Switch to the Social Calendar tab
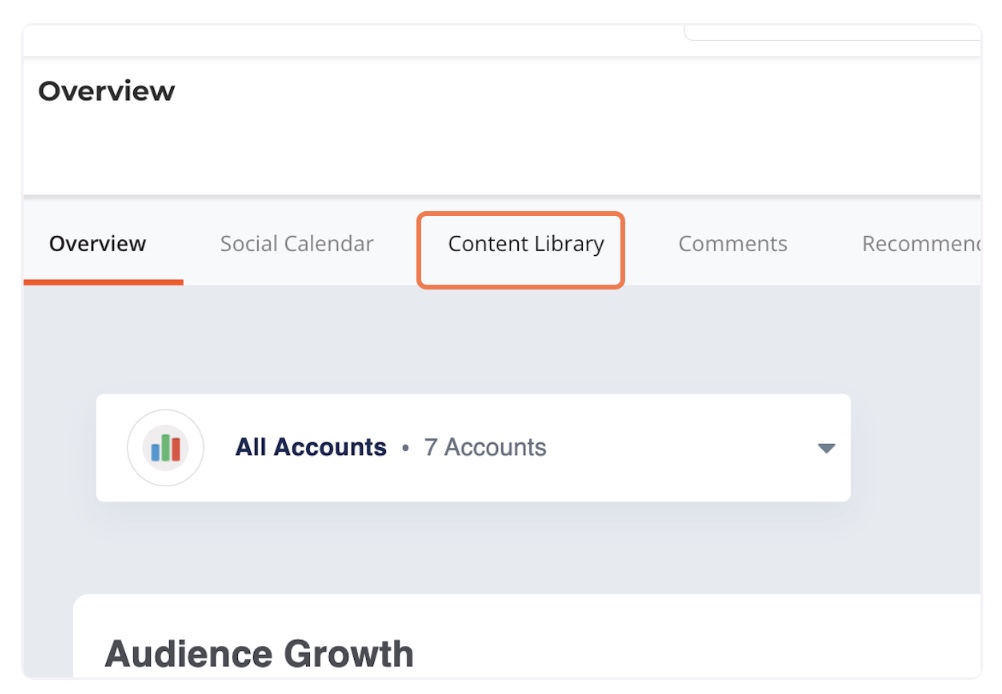This screenshot has width=1002, height=694. [x=297, y=244]
